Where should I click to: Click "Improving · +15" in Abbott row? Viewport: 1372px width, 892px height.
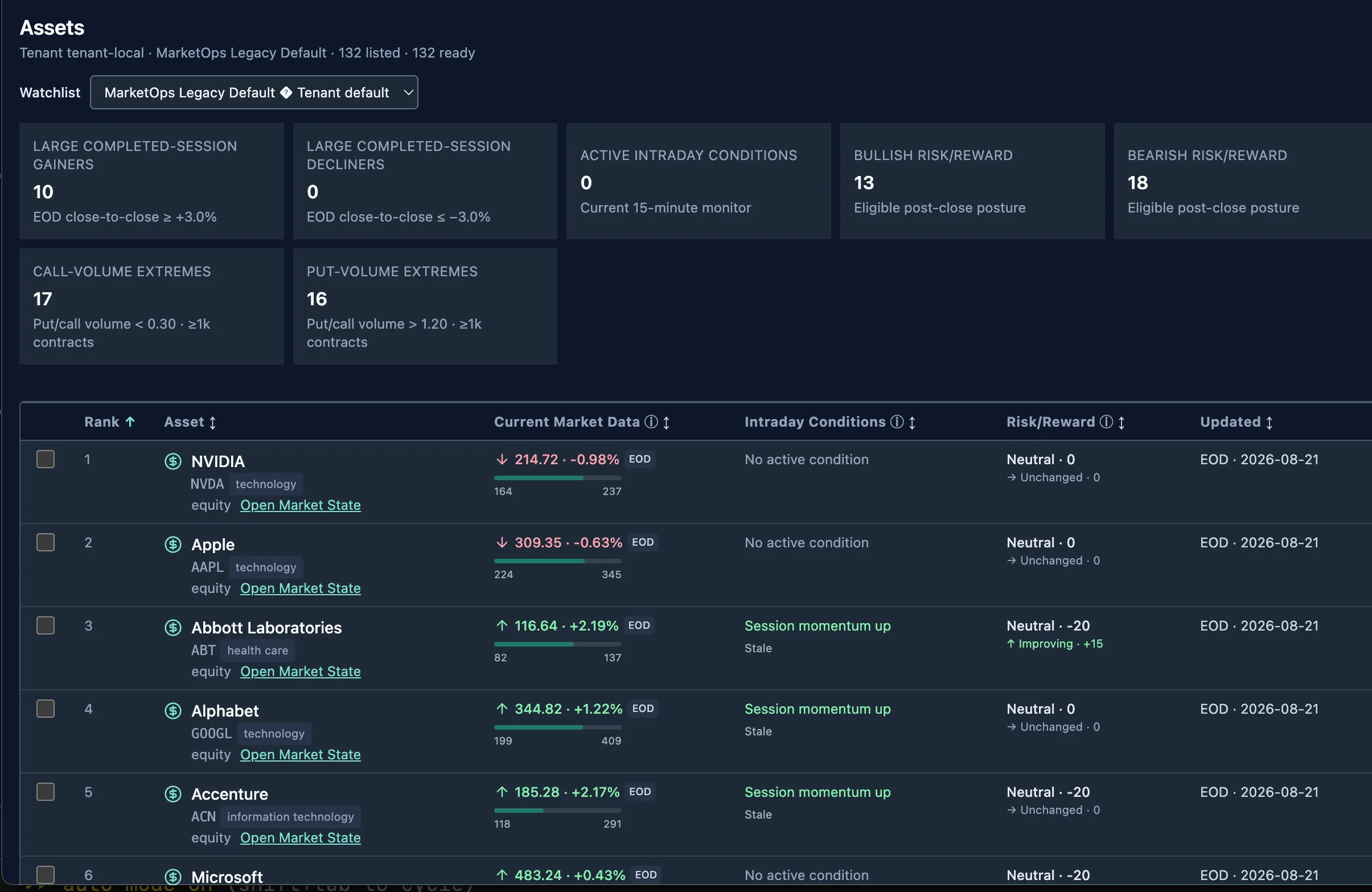pyautogui.click(x=1055, y=644)
